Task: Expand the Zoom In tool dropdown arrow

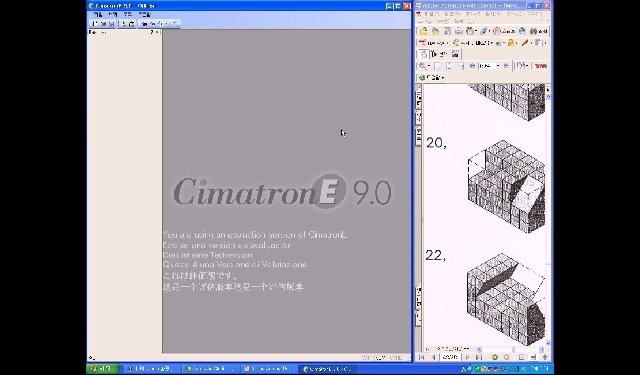Action: [x=429, y=66]
